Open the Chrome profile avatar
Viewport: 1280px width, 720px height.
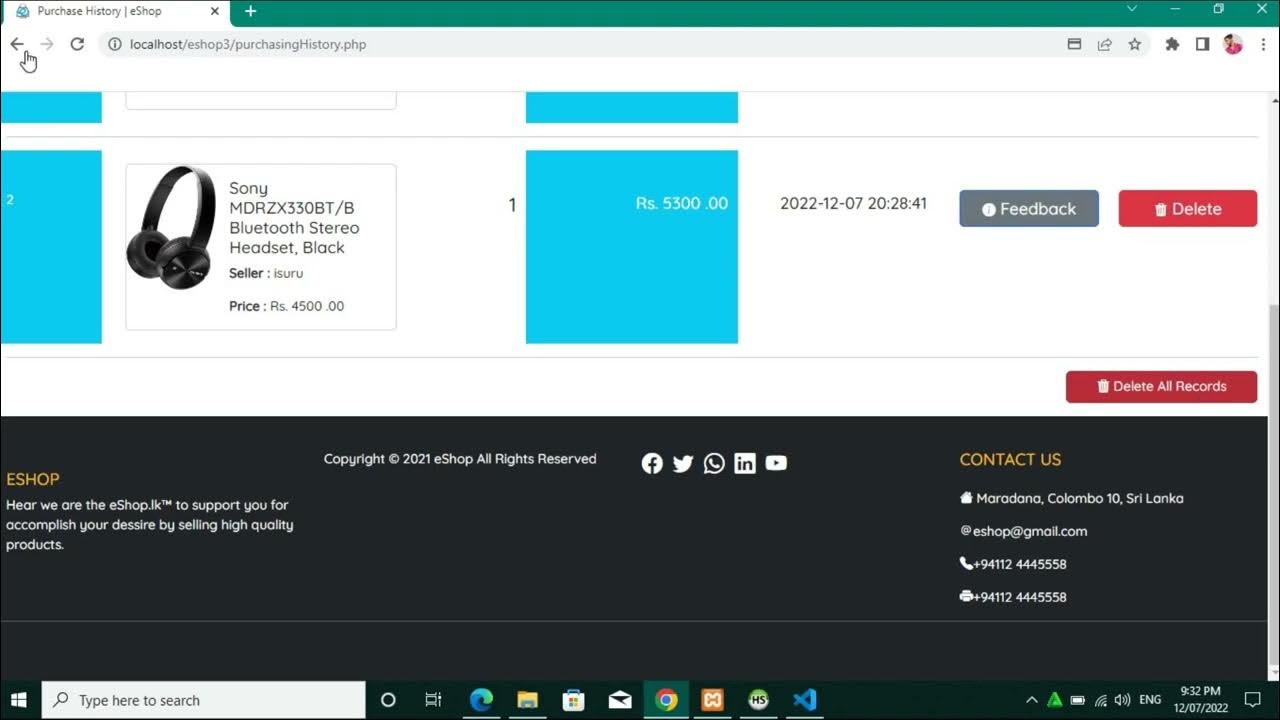tap(1233, 44)
